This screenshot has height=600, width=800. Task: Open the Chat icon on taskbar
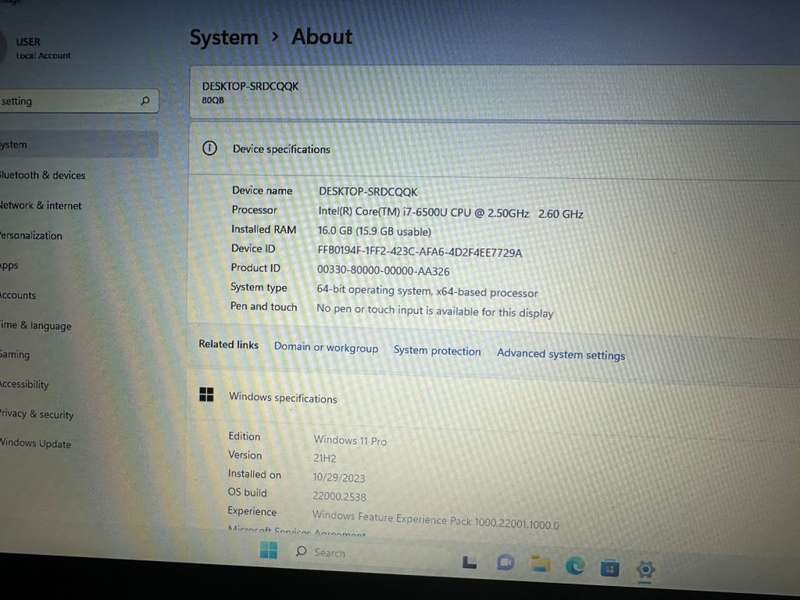pos(505,562)
